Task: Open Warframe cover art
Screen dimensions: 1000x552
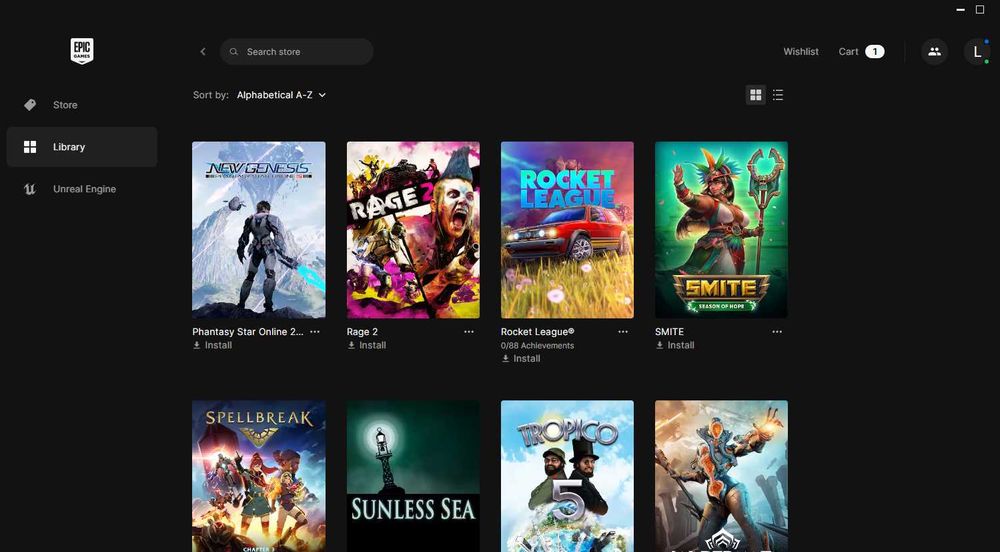Action: click(721, 476)
